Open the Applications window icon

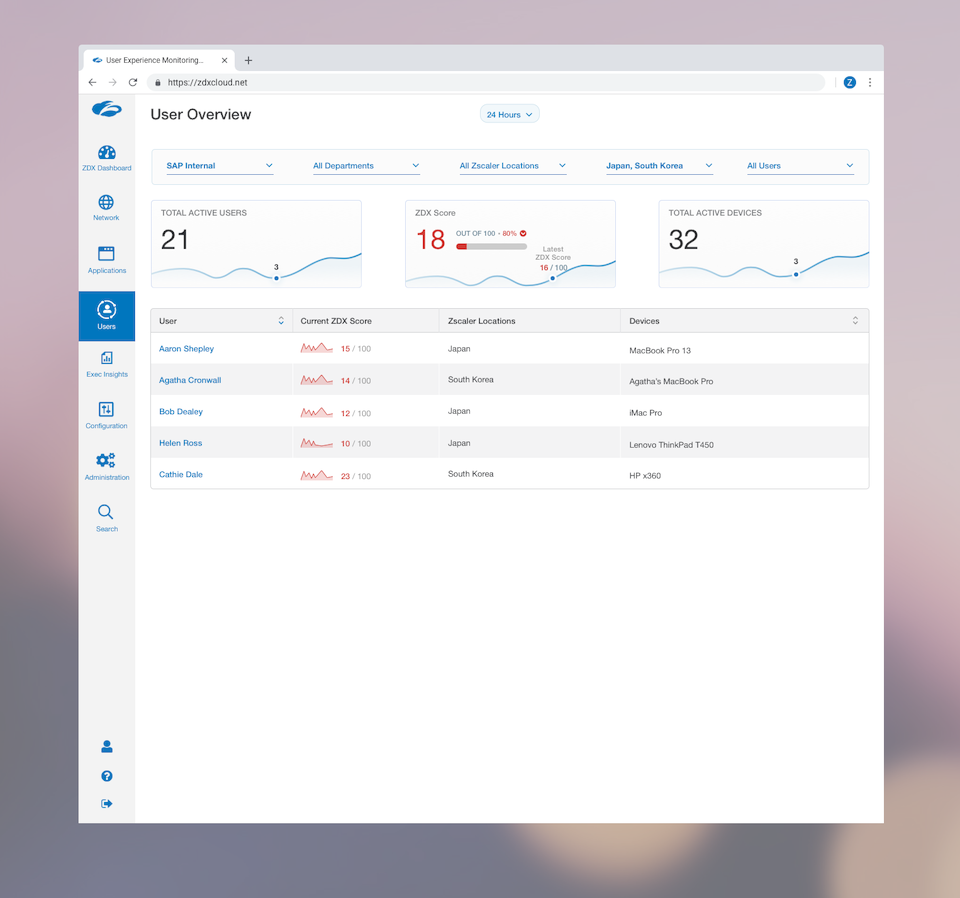pos(106,253)
